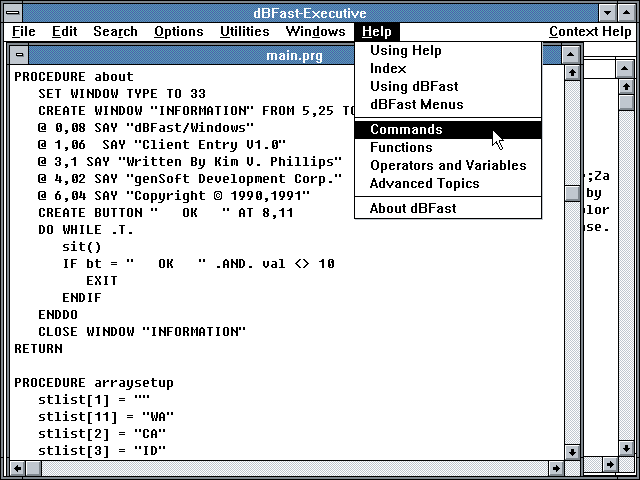Maximize the main.prg window
This screenshot has width=640, height=480.
pos(571,55)
